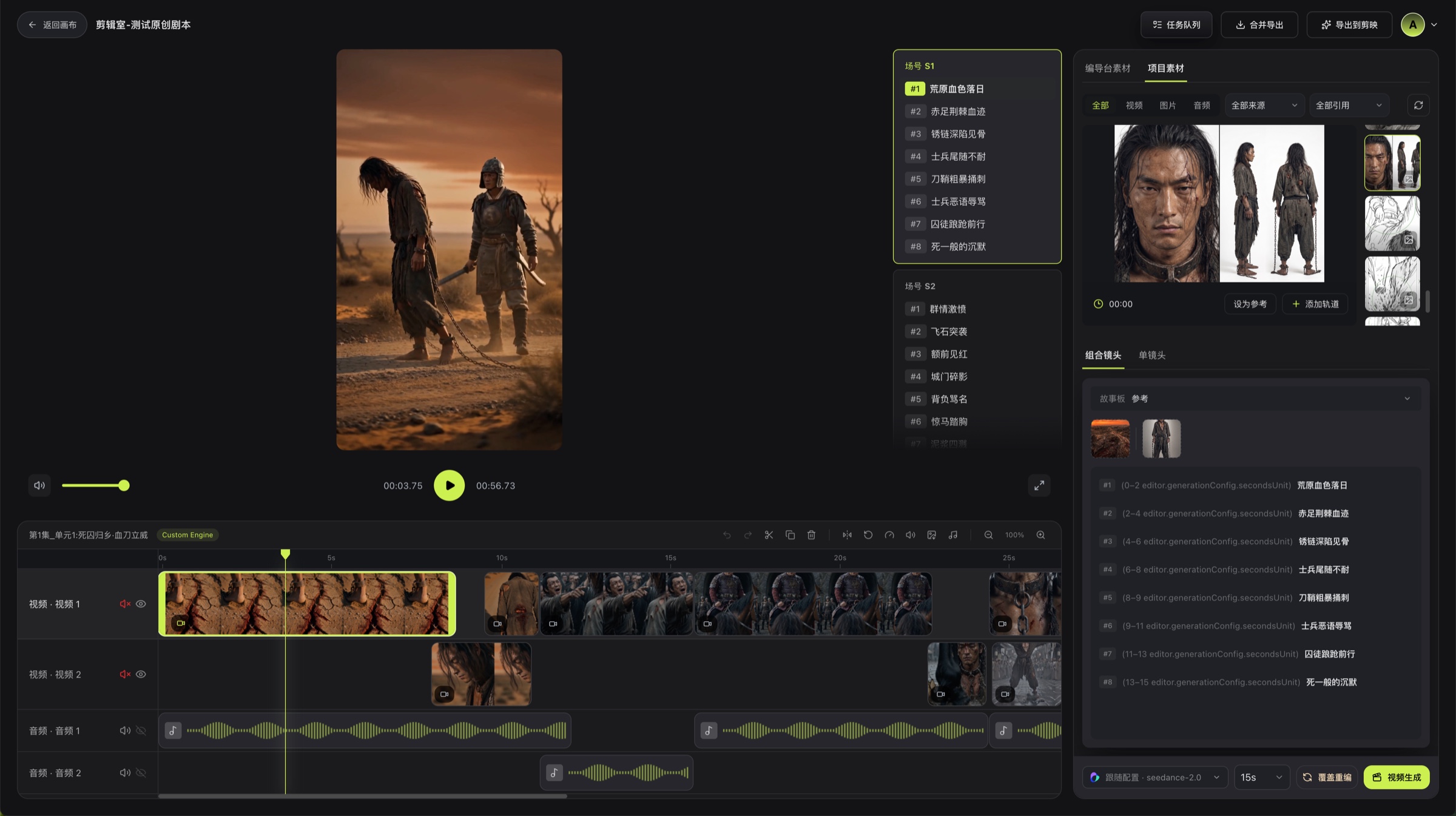Click the mirror flip icon

tap(847, 535)
